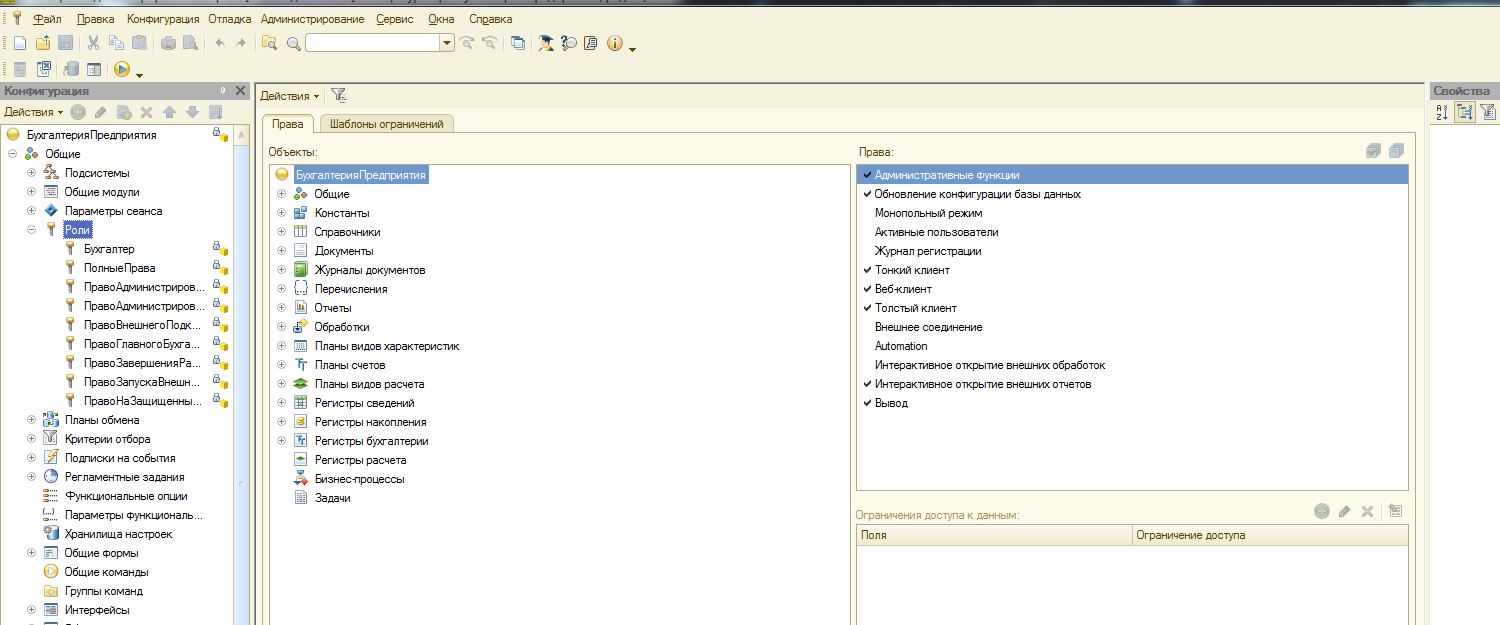This screenshot has height=625, width=1500.
Task: Click the Поля column header
Action: 995,535
